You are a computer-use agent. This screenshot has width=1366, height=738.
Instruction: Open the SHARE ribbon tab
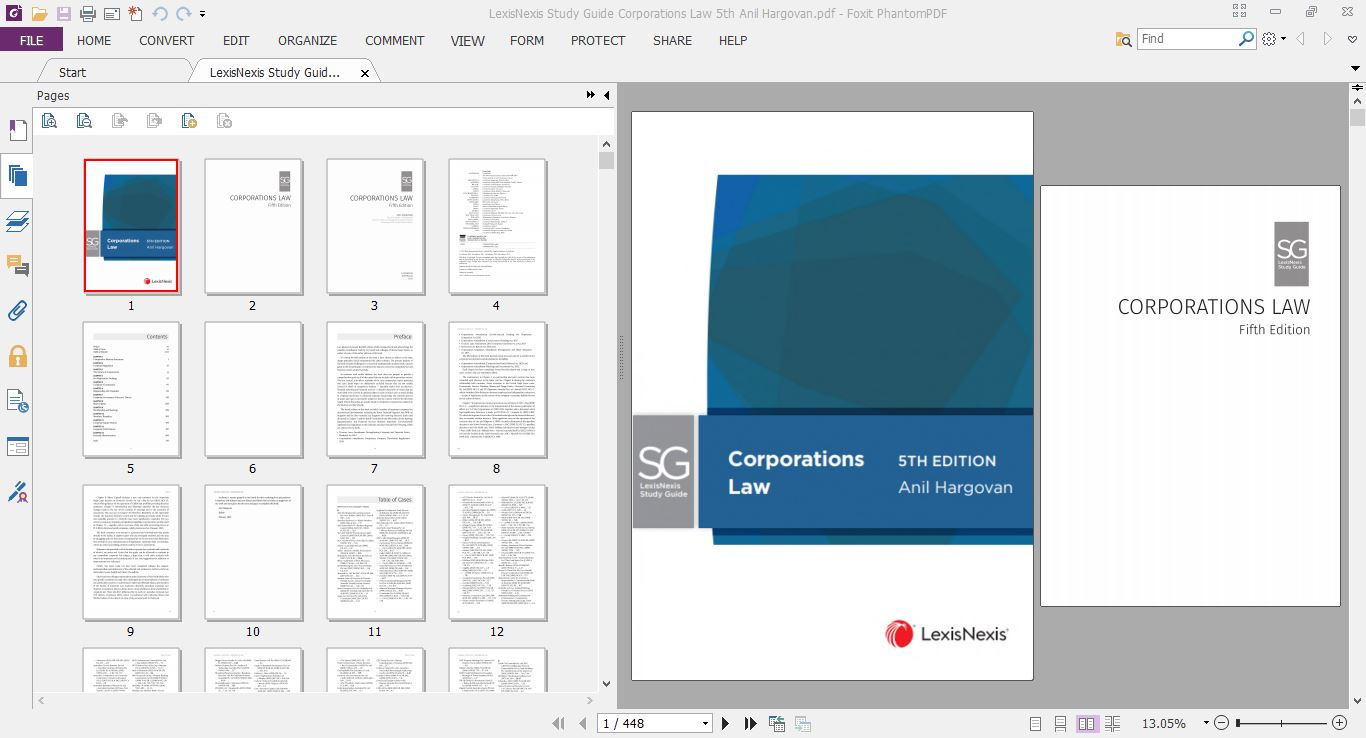[672, 40]
